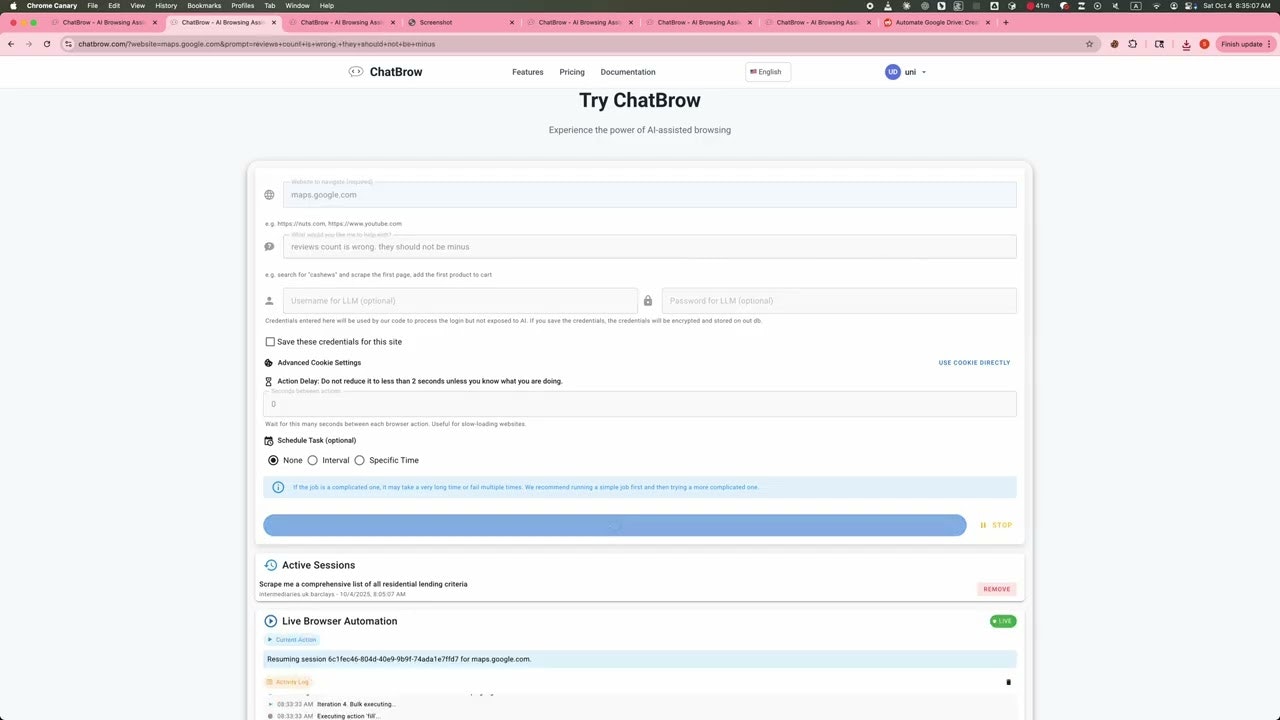Viewport: 1280px width, 720px height.
Task: Click the person icon beside username field
Action: pos(269,301)
